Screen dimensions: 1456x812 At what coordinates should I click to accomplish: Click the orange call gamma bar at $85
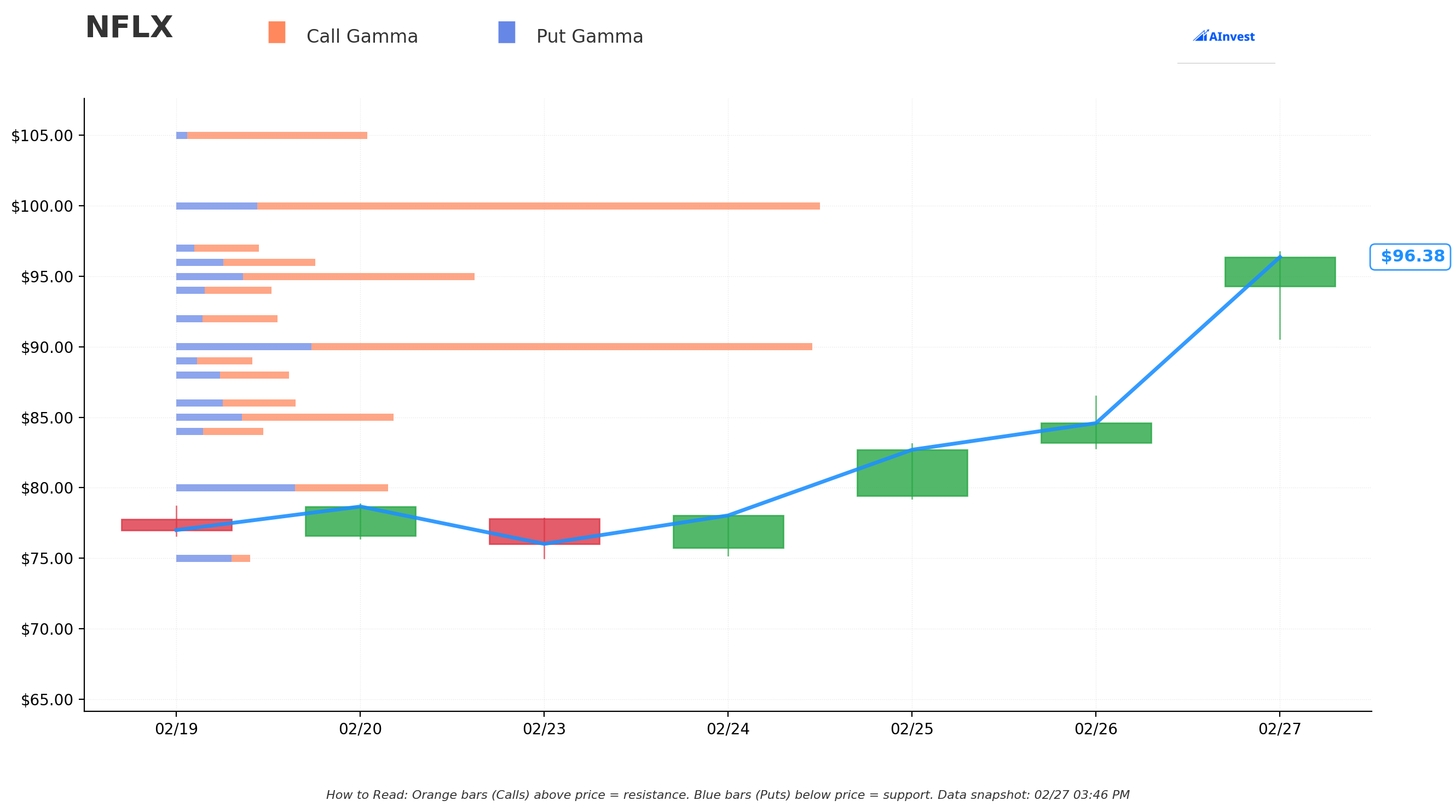pyautogui.click(x=317, y=417)
